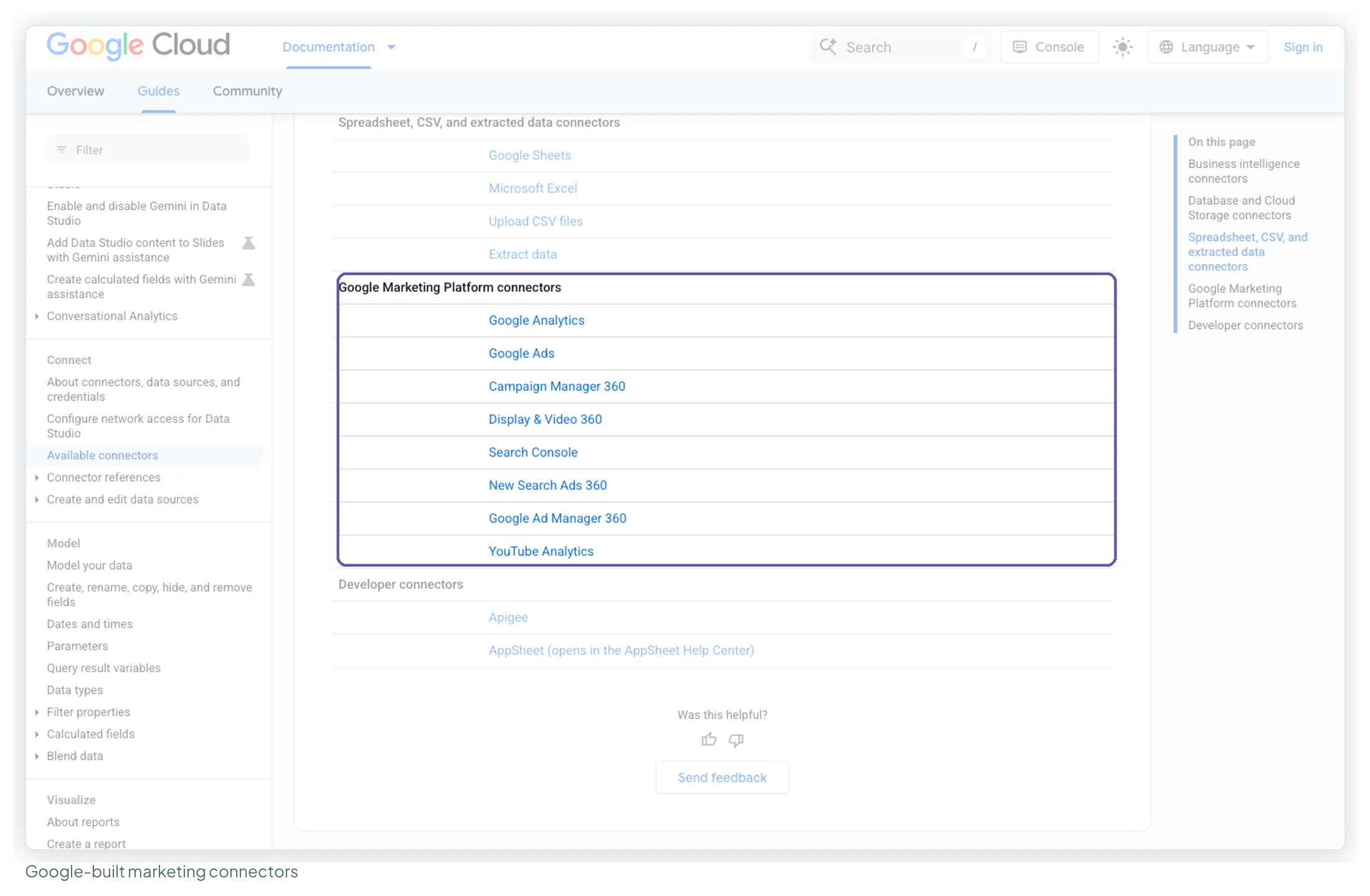The width and height of the screenshot is (1370, 896).
Task: Open the Apigee developer connector link
Action: 508,617
